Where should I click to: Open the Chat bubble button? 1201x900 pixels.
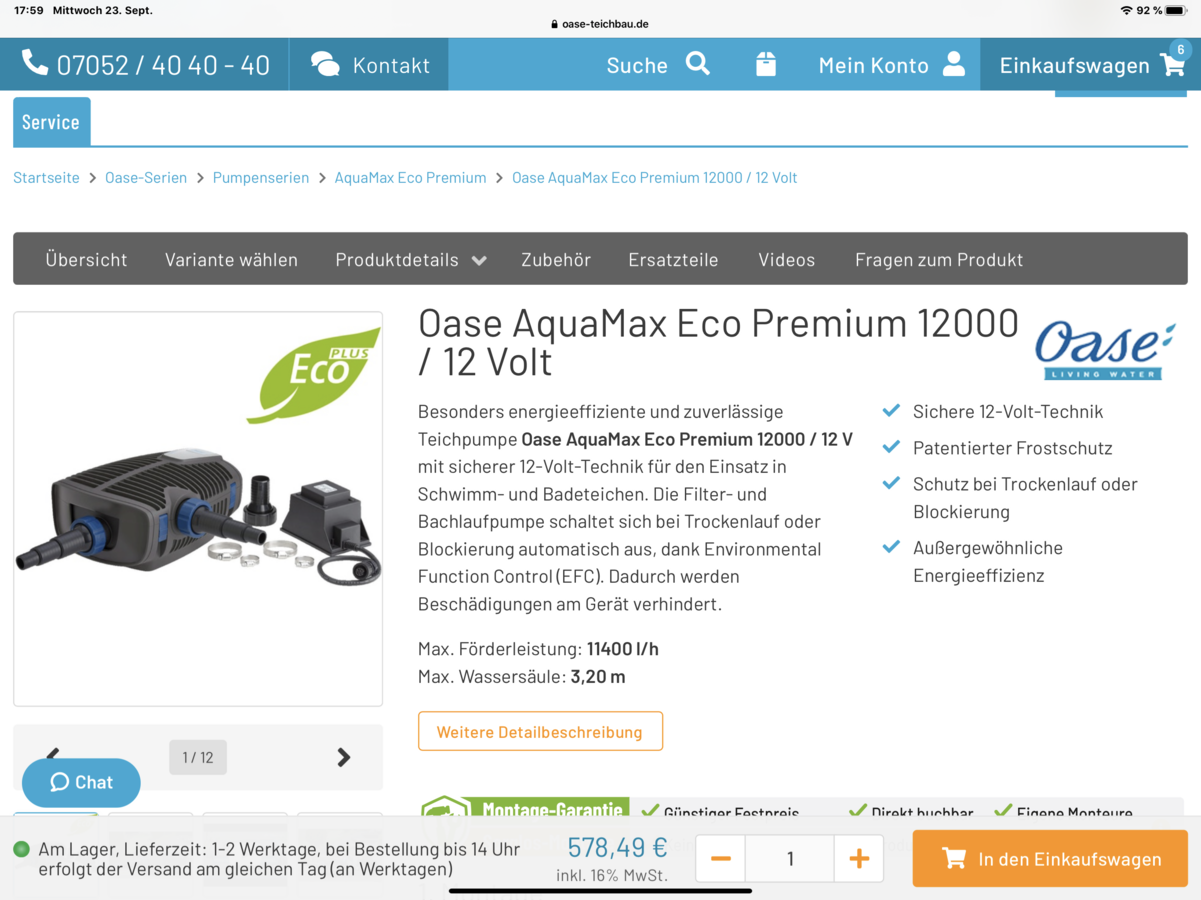click(81, 782)
